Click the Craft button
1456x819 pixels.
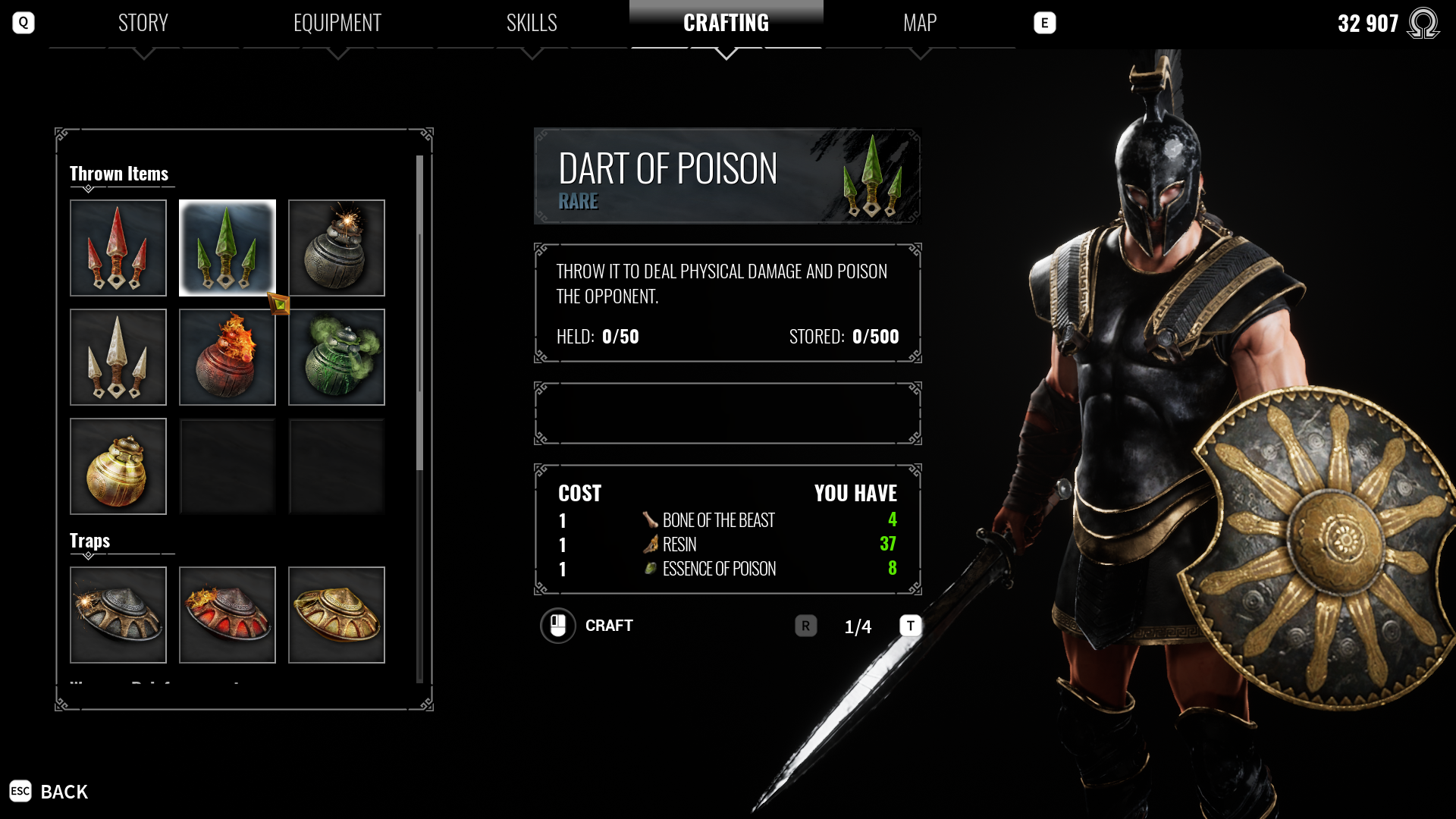click(587, 626)
